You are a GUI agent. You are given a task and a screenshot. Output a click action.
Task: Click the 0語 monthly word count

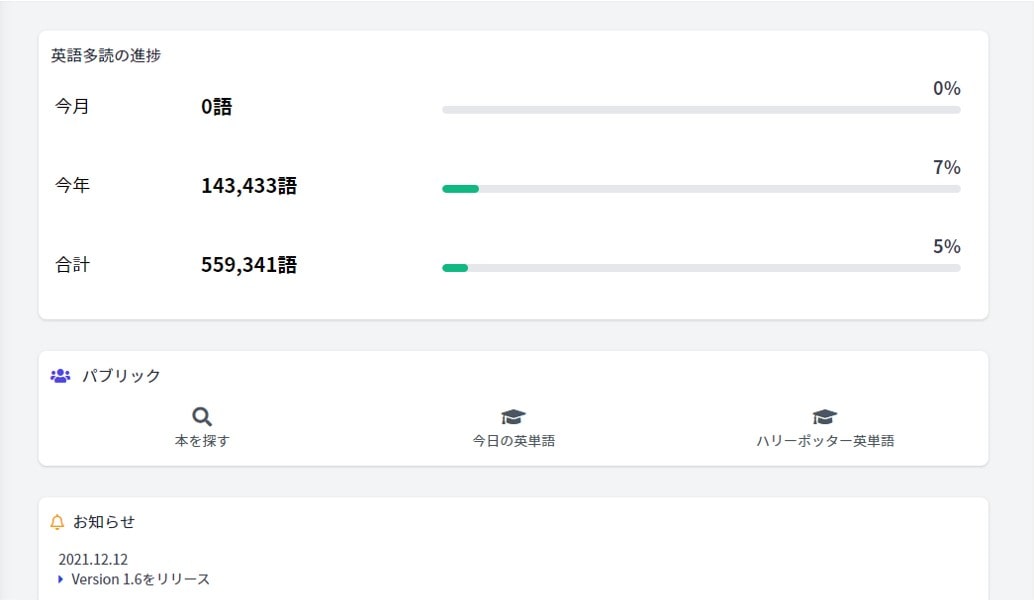point(216,106)
